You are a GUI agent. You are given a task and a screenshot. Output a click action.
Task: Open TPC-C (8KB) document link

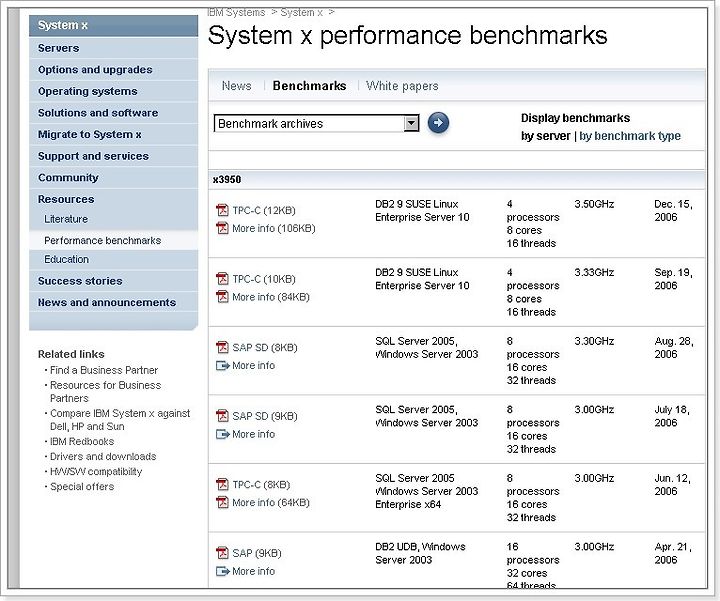coord(261,485)
